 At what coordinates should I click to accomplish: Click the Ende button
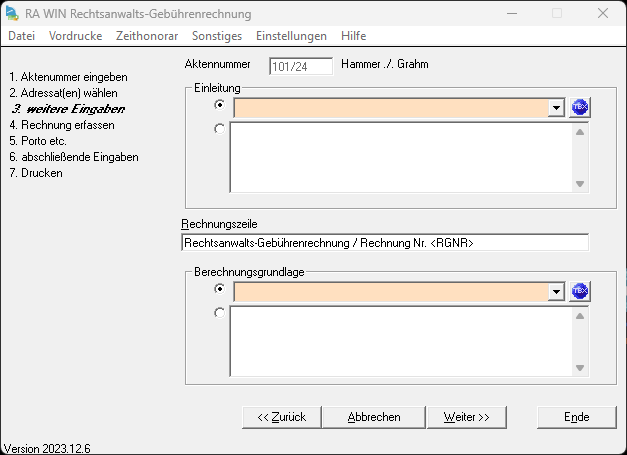tap(577, 417)
